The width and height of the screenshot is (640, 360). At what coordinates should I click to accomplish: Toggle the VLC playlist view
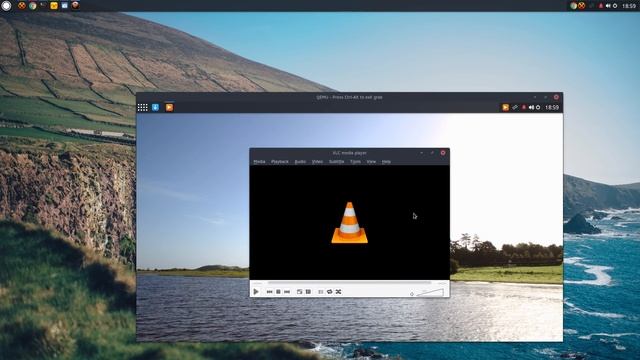tap(321, 292)
